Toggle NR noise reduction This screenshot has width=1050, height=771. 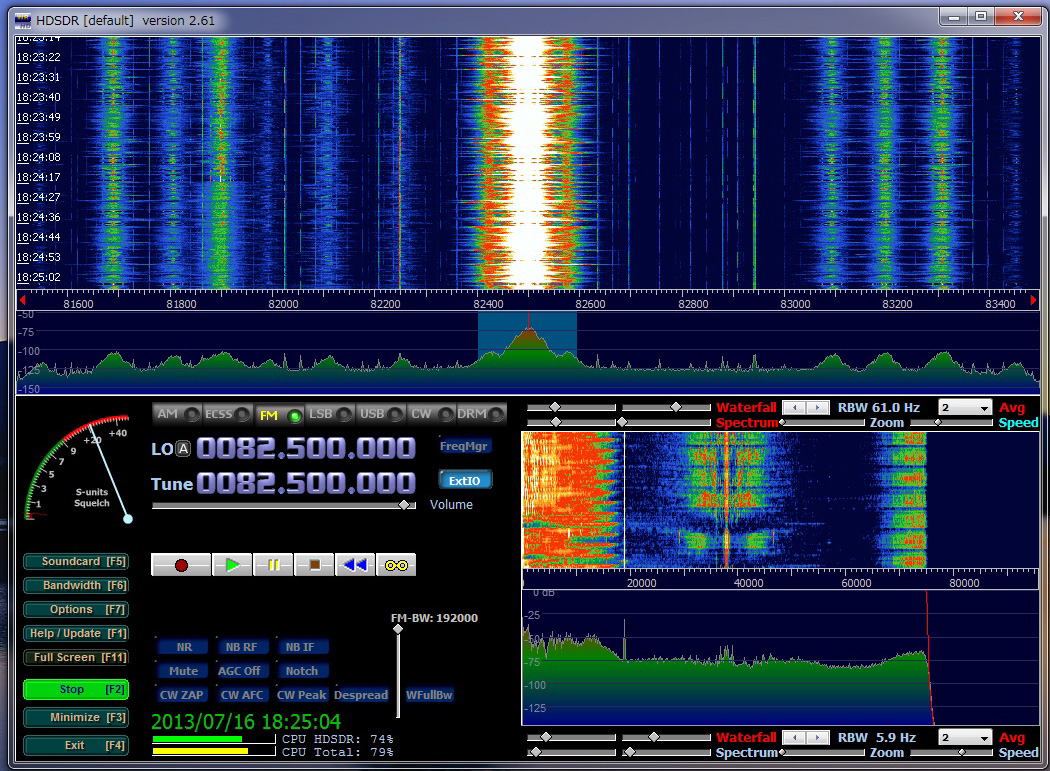coord(183,647)
